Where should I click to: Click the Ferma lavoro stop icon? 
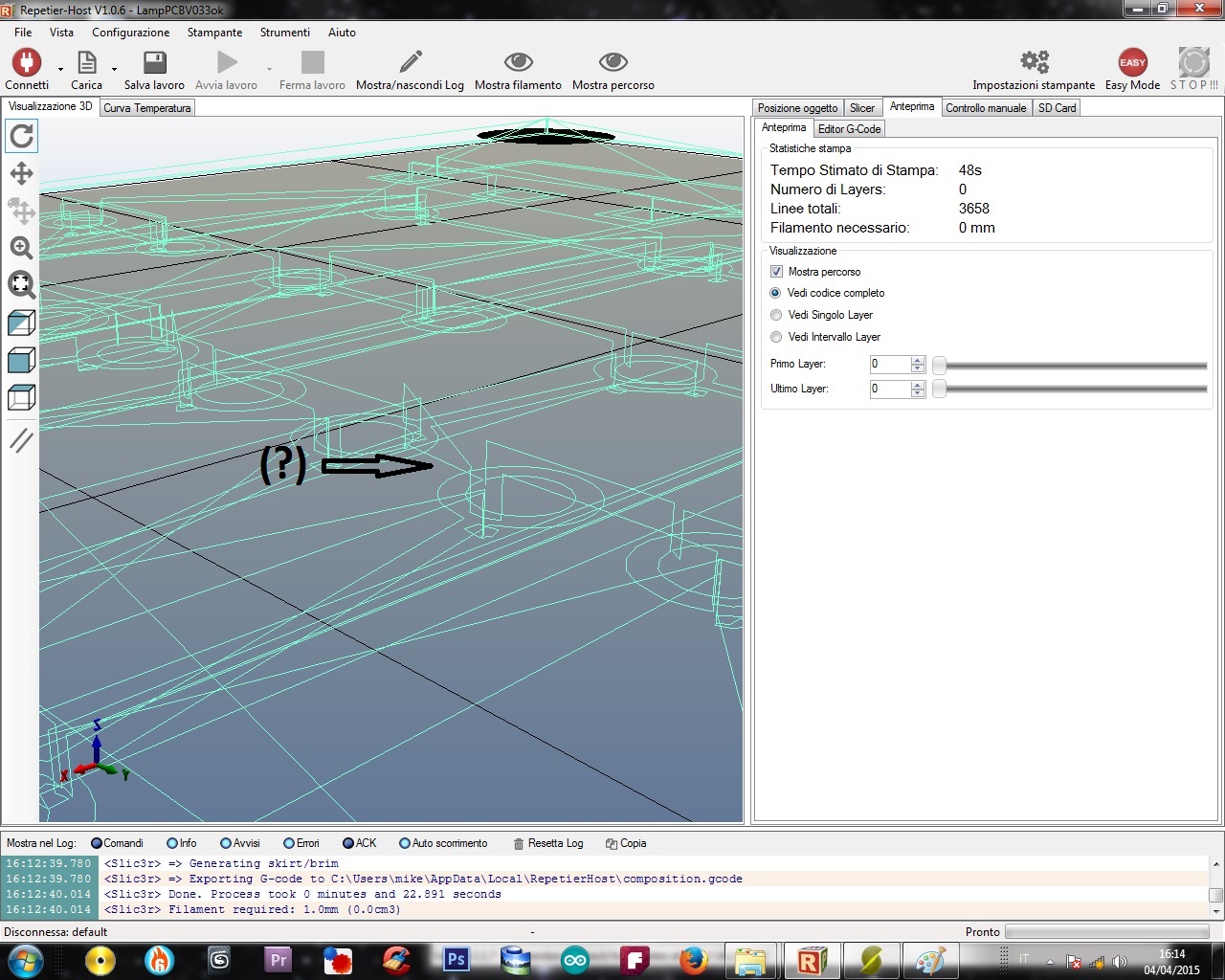(312, 63)
